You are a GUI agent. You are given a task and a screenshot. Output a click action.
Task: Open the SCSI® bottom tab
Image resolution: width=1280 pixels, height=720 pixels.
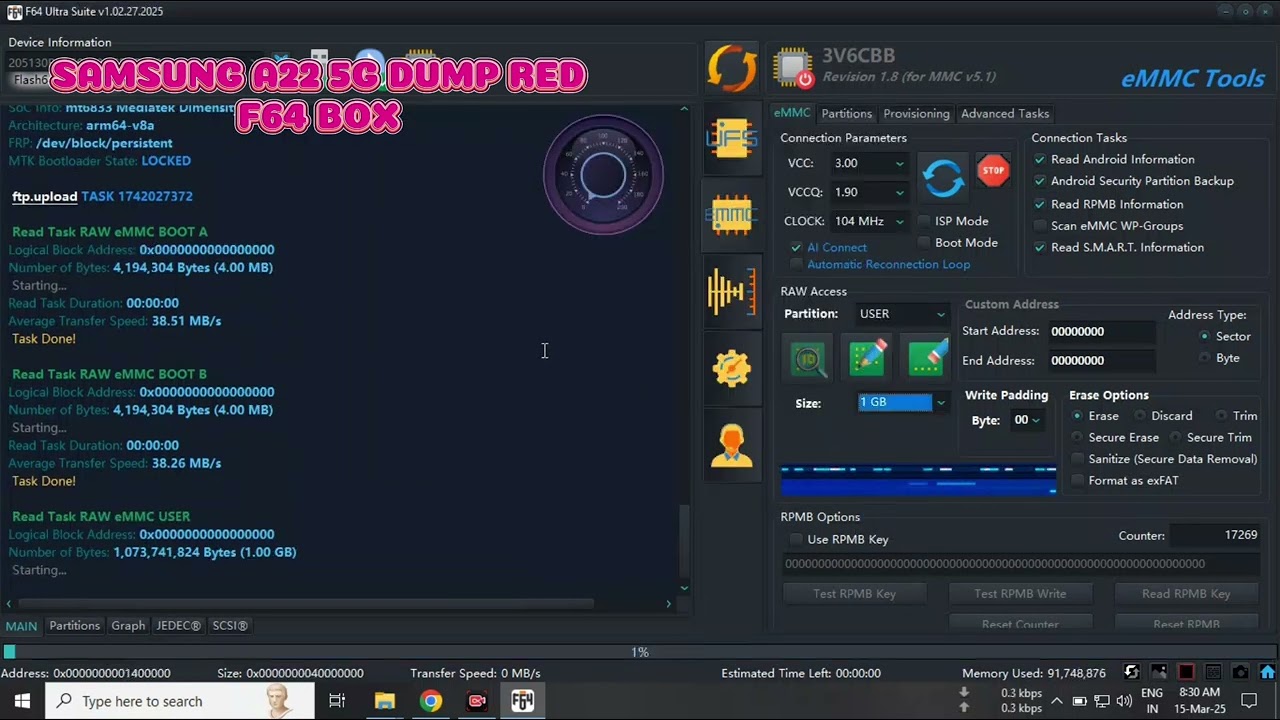pos(230,626)
